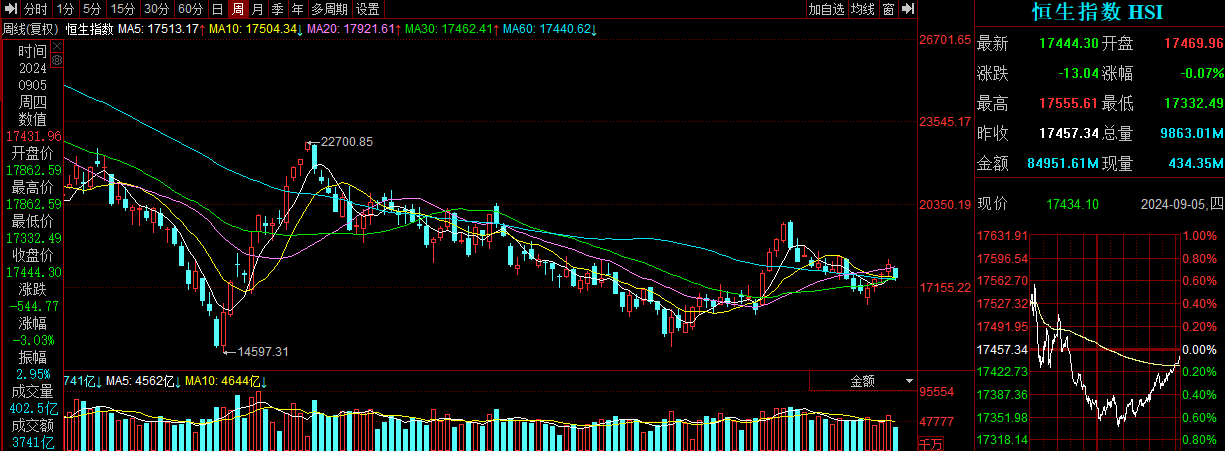Toggle the 均线 moving average button
1225x451 pixels.
863,9
